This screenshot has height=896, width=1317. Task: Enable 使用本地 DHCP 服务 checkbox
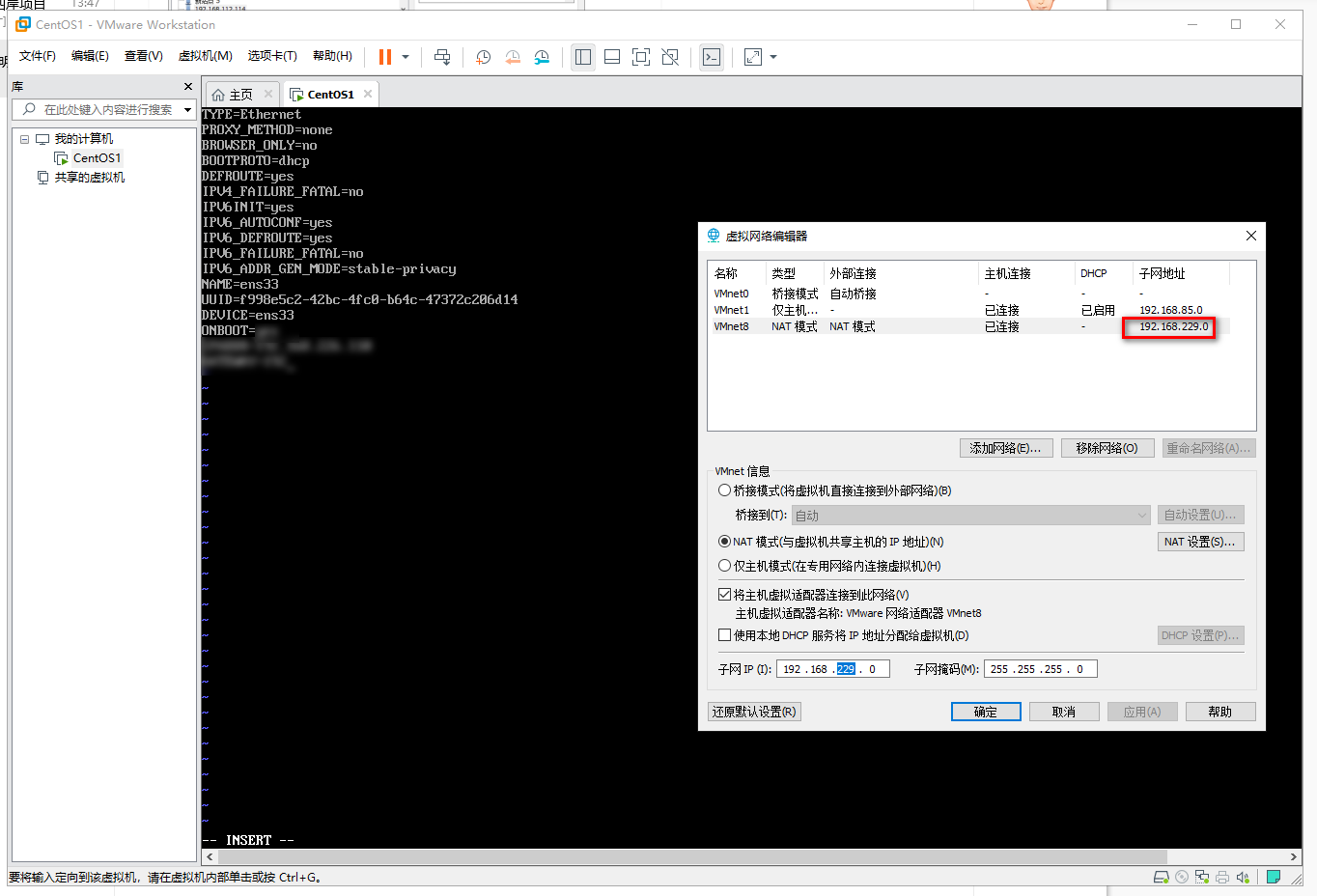point(724,635)
